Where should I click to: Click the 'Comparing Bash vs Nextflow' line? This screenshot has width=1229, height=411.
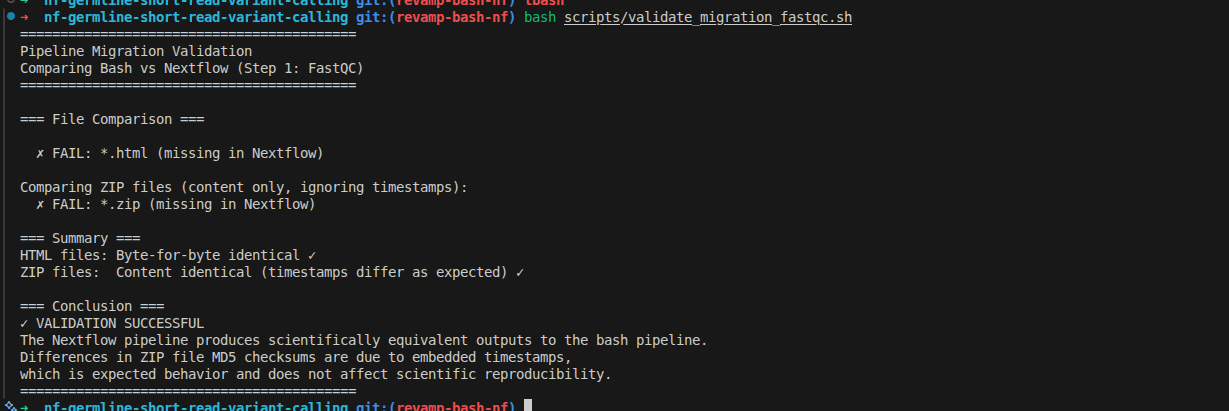click(192, 68)
